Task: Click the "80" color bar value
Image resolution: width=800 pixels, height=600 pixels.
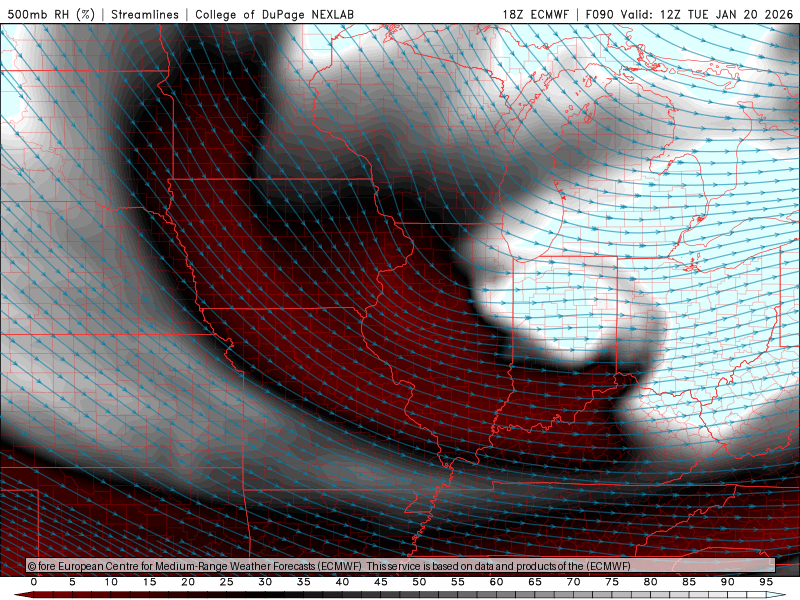Action: [x=650, y=582]
